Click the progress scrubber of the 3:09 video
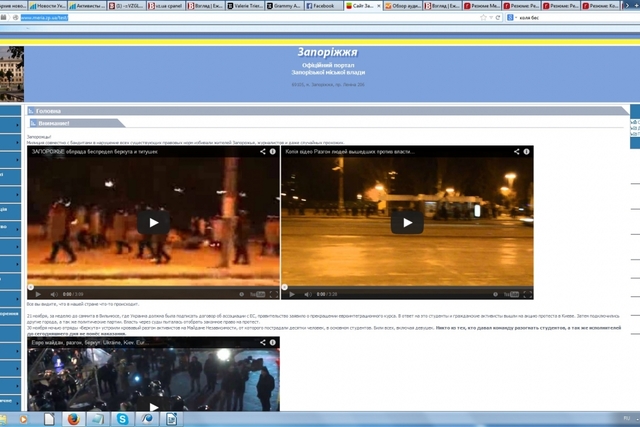The width and height of the screenshot is (640, 427). (31, 287)
